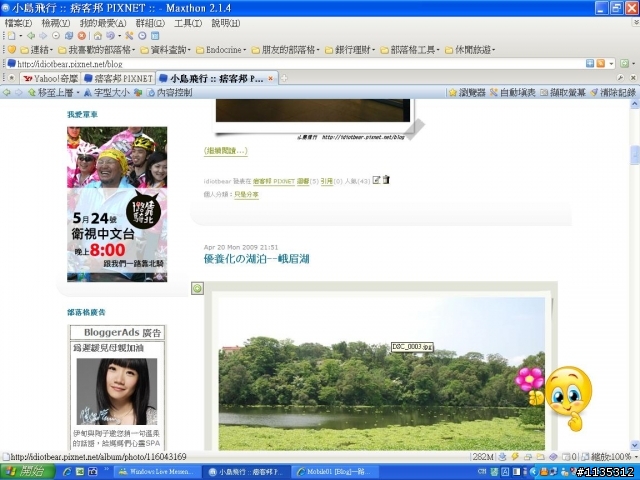Click the 衛視中文台 cycling banner image

tap(117, 204)
